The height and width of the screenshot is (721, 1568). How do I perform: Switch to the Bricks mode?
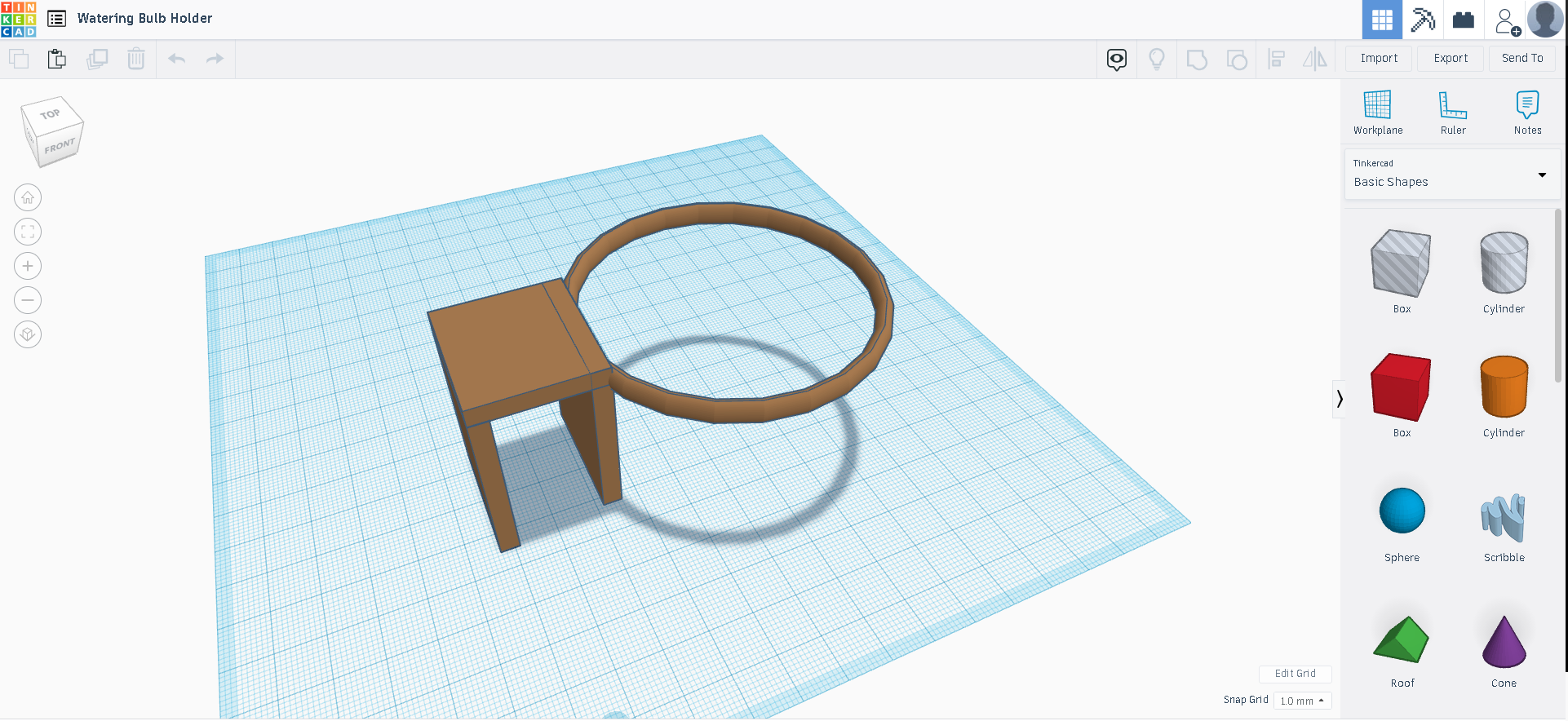click(x=1464, y=20)
